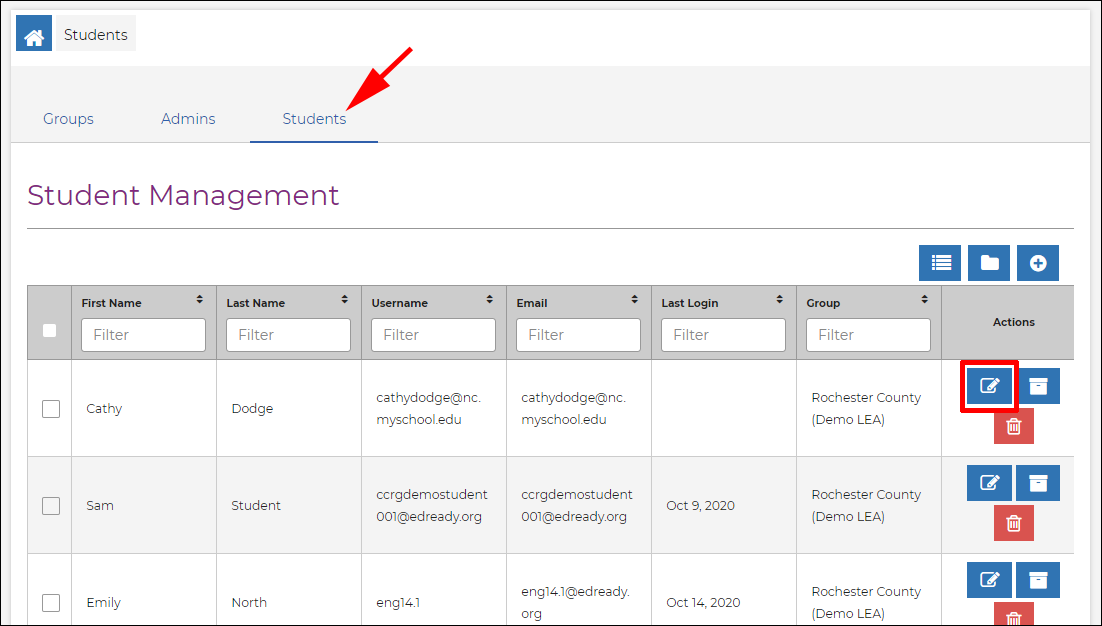The width and height of the screenshot is (1102, 626).
Task: Click the list view icon button
Action: [940, 263]
